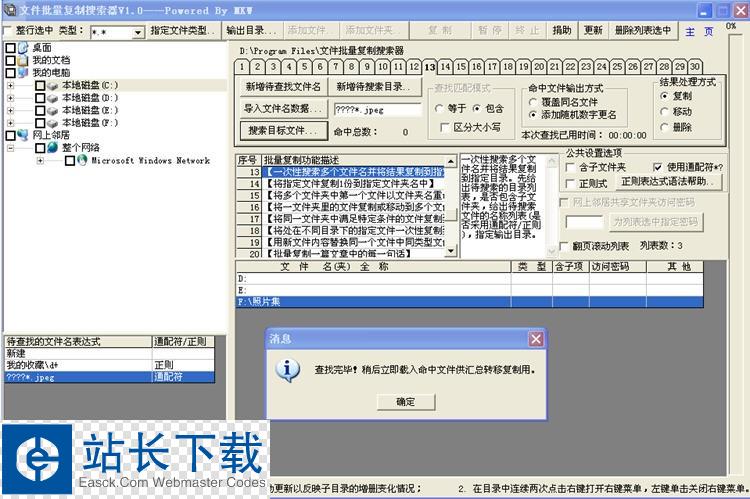750x499 pixels.
Task: Click 指定文件类型 toolbar button
Action: point(183,31)
